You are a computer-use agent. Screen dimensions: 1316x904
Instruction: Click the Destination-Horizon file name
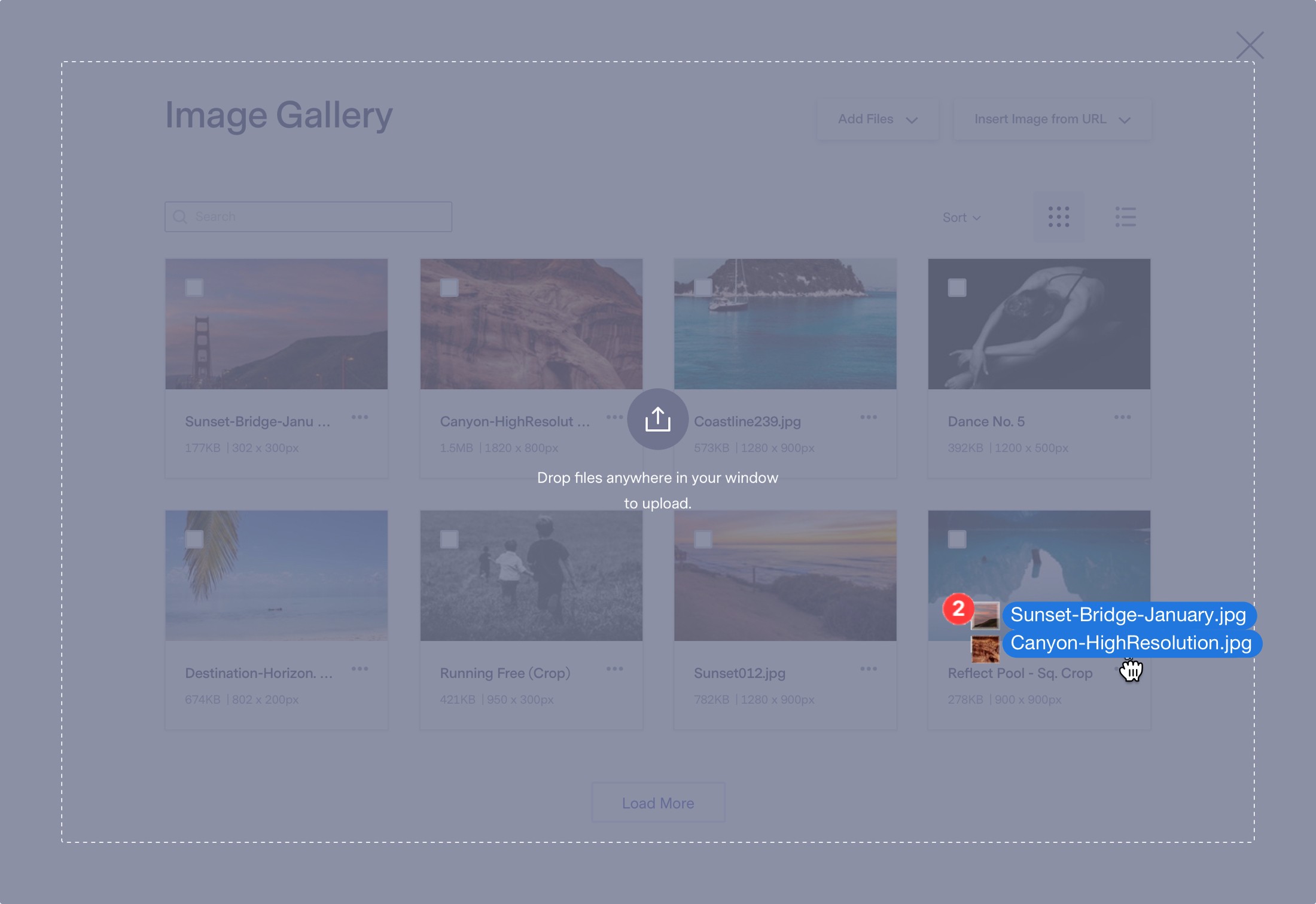[x=258, y=673]
